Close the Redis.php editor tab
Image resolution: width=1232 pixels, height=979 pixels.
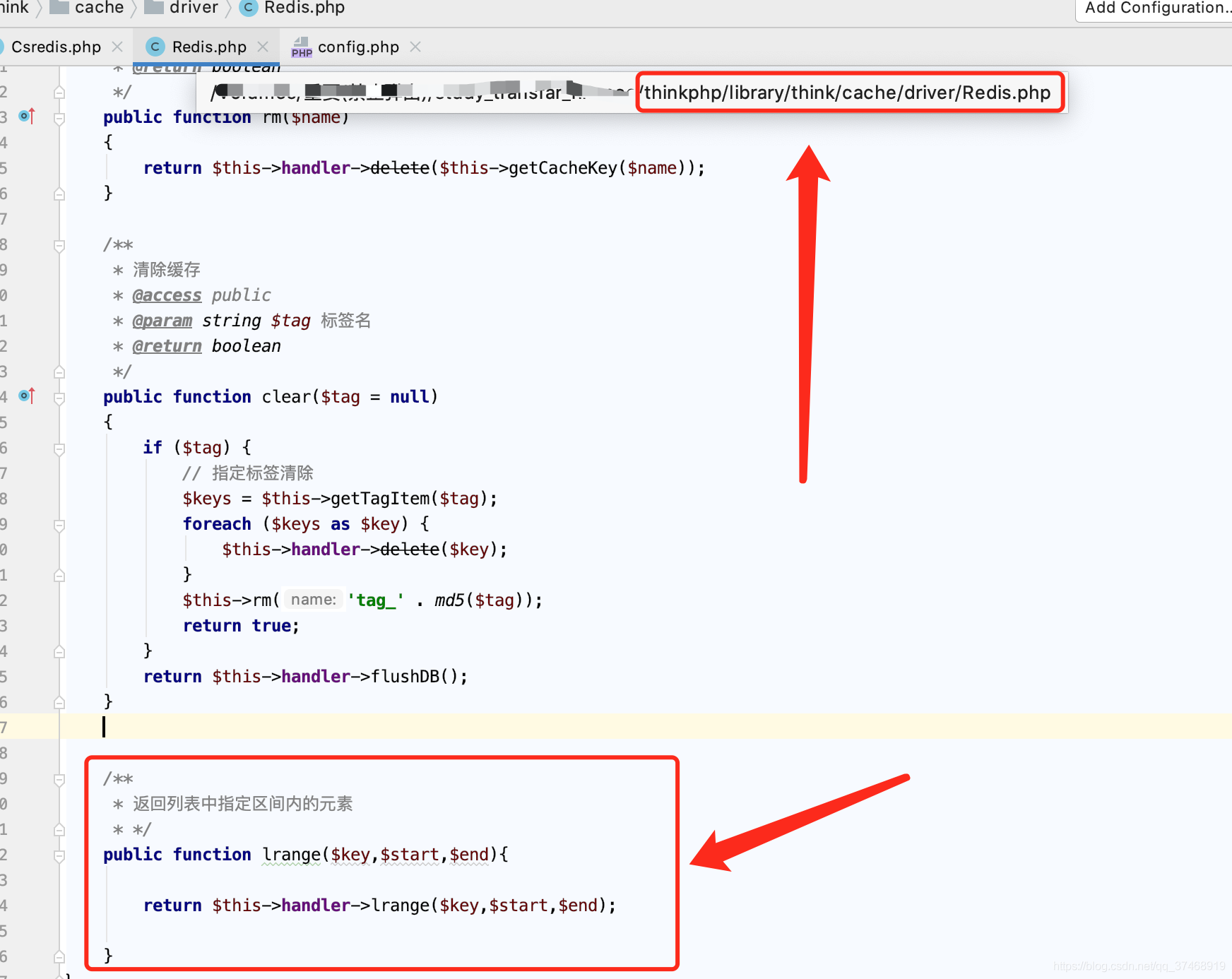(263, 47)
